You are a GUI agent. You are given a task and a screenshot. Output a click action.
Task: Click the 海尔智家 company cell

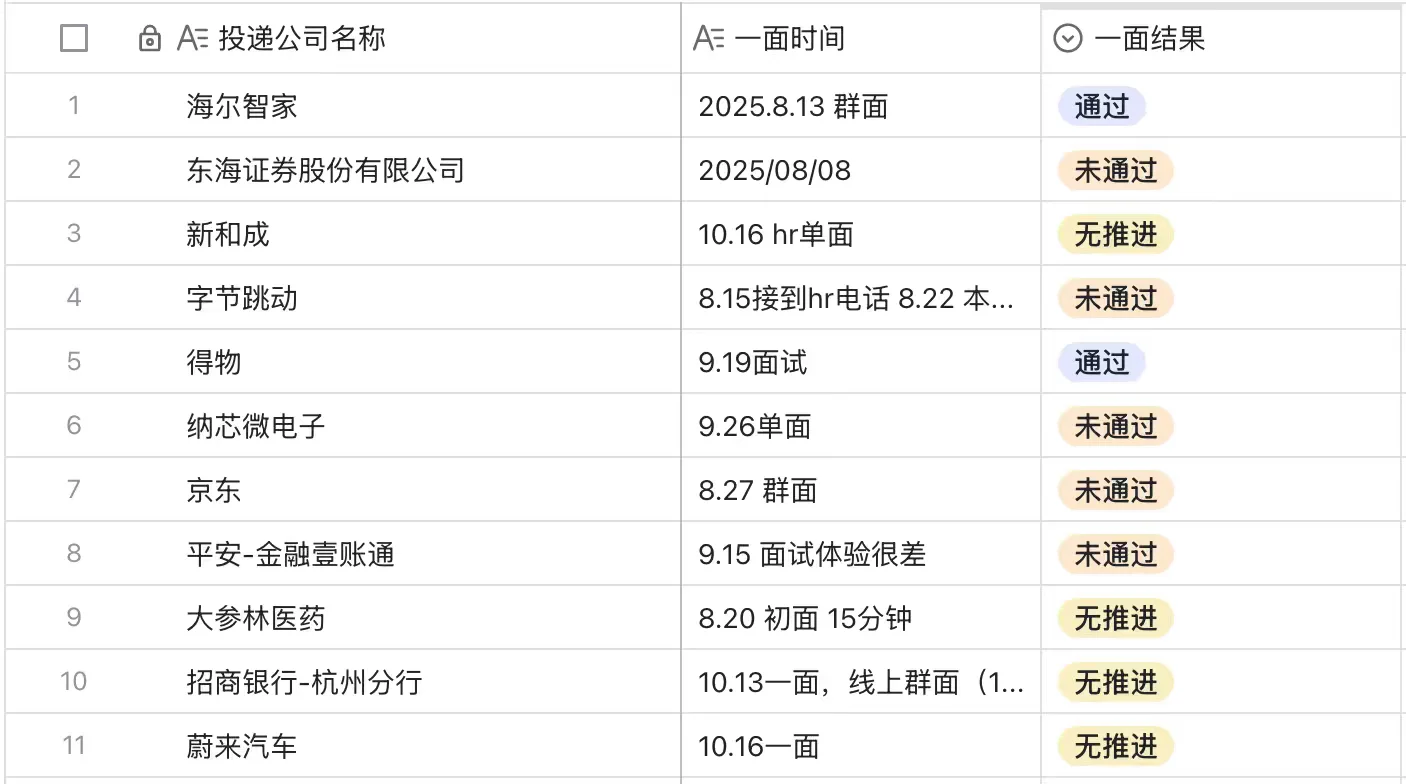click(242, 106)
